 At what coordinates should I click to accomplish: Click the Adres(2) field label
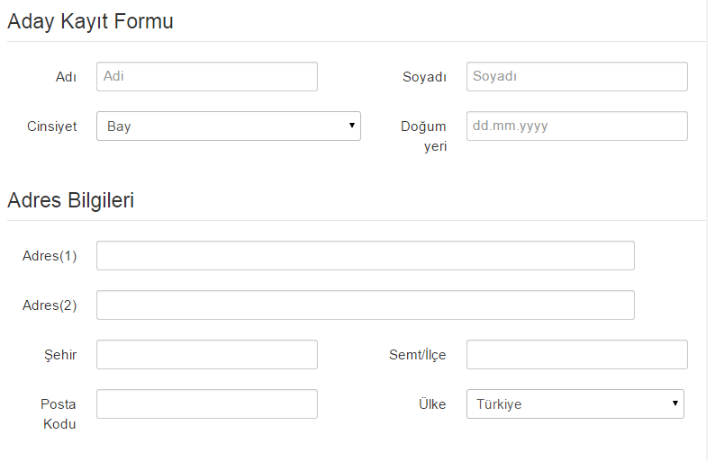click(50, 305)
